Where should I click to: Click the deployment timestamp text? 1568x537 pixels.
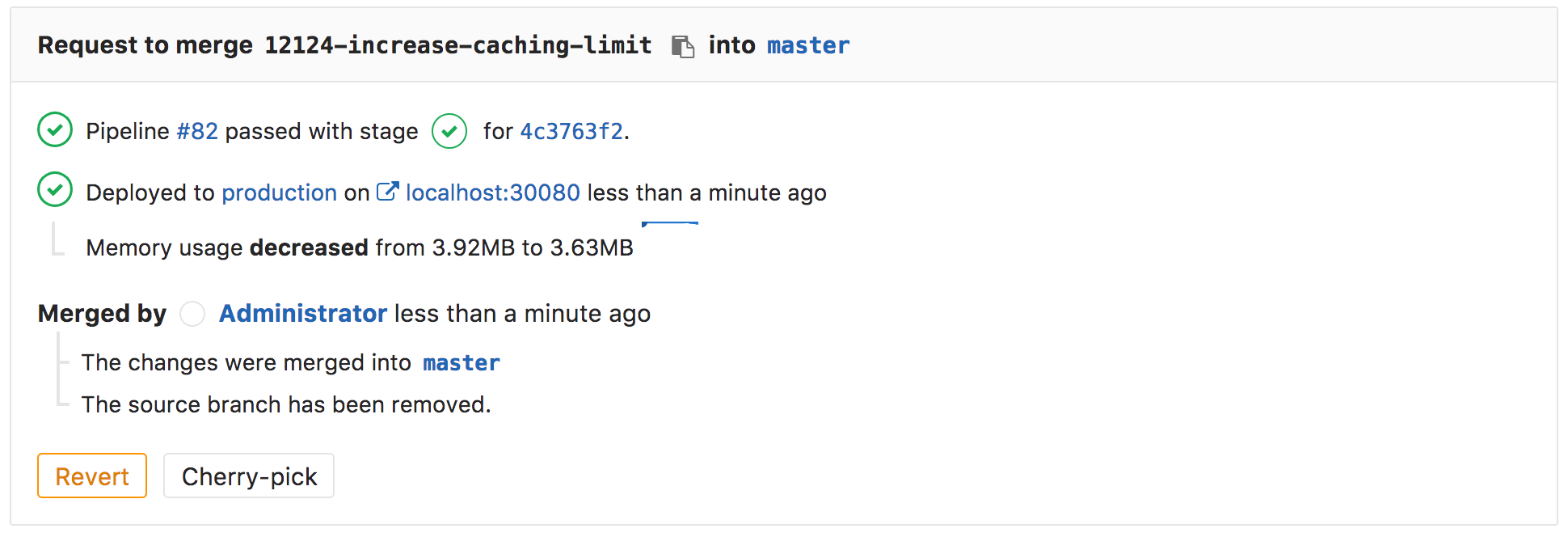pyautogui.click(x=706, y=192)
